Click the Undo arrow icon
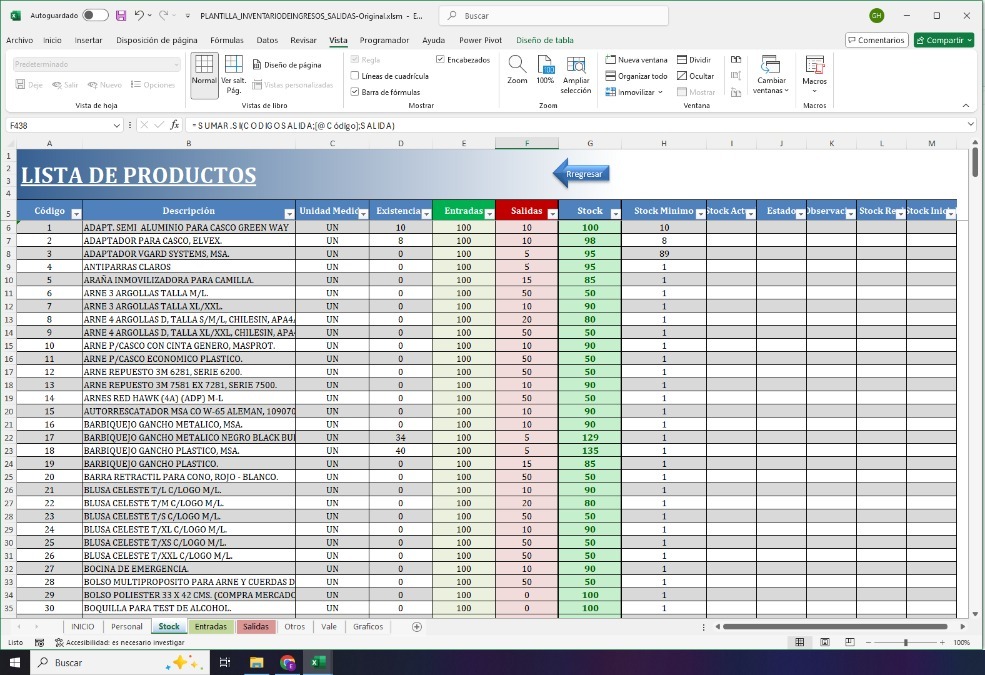This screenshot has height=675, width=985. tap(139, 16)
